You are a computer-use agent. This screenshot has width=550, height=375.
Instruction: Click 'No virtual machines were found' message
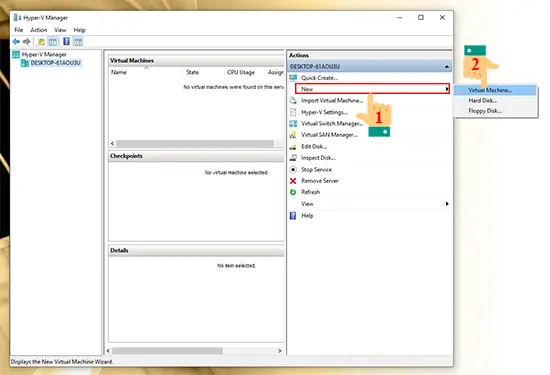234,87
